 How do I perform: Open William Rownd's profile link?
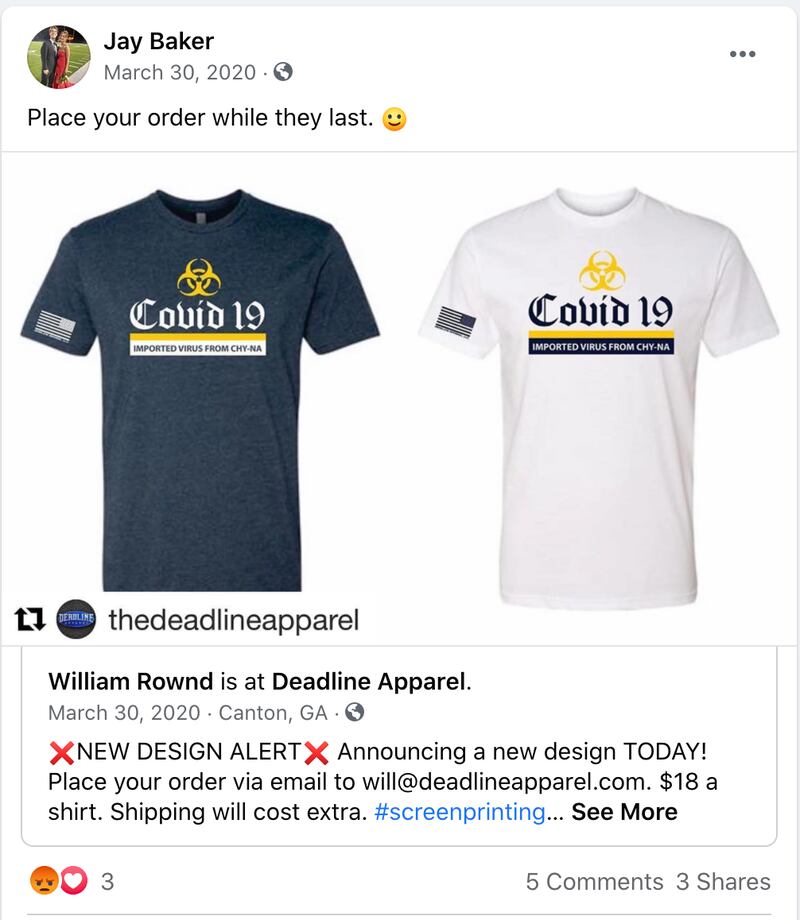(130, 682)
